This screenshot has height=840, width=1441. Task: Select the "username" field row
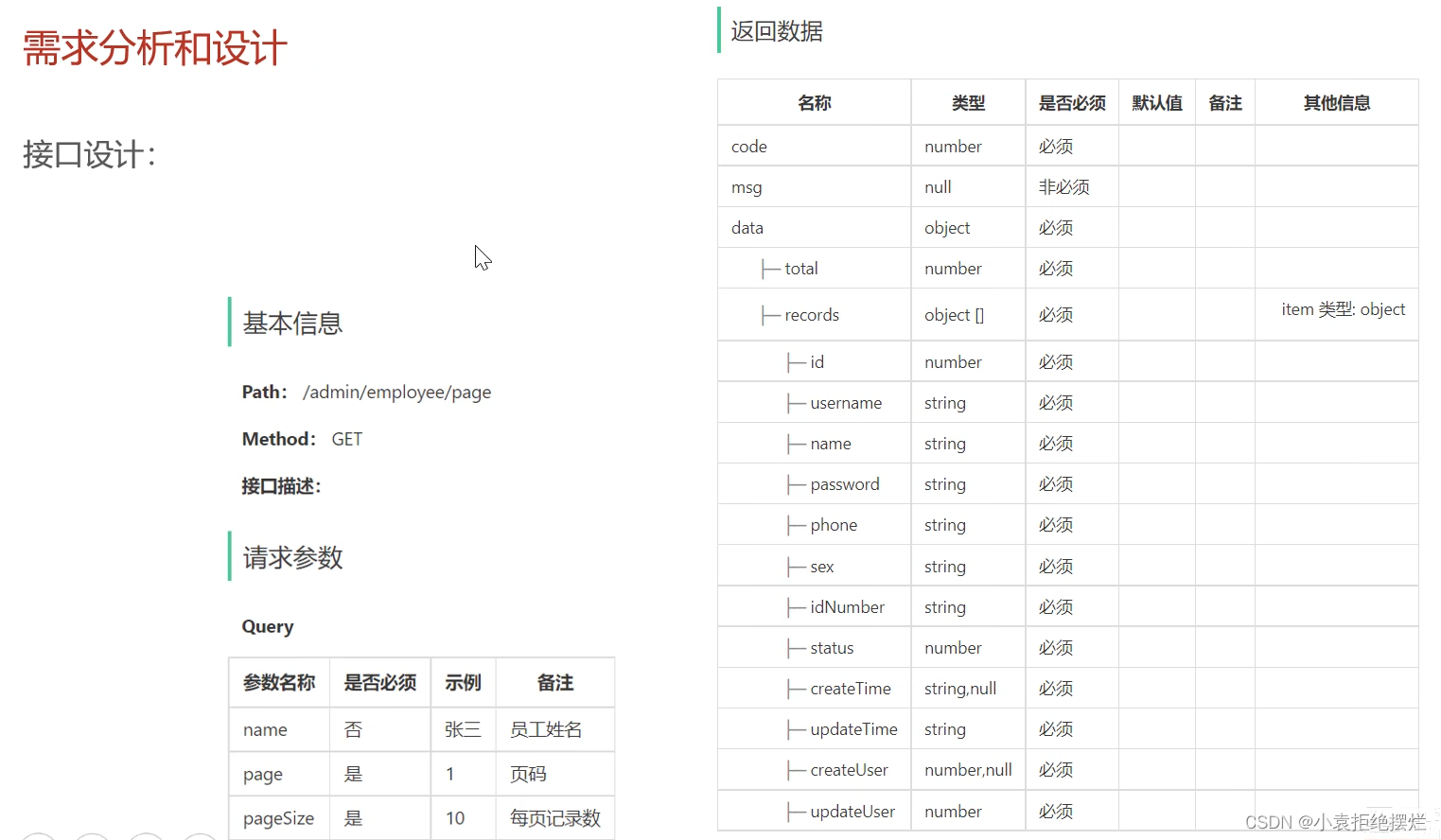846,402
